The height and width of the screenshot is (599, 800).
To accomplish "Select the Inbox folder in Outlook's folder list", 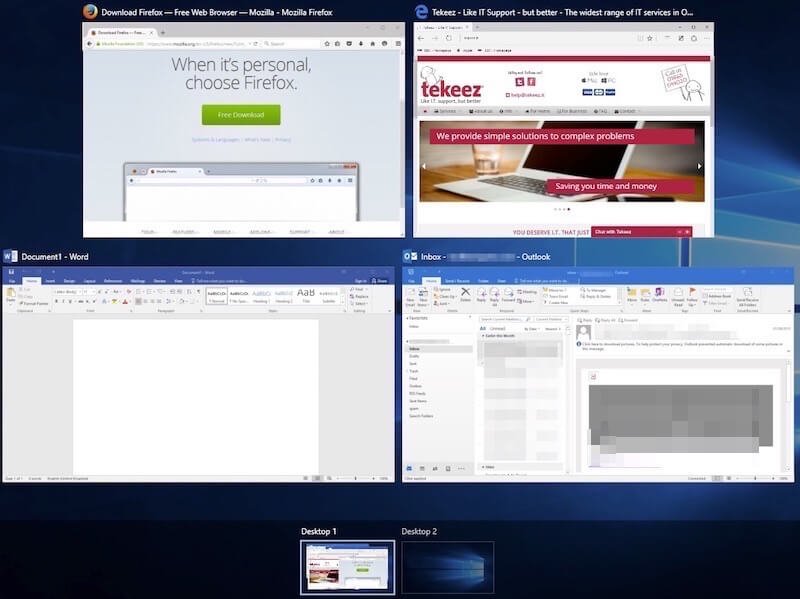I will pyautogui.click(x=440, y=348).
